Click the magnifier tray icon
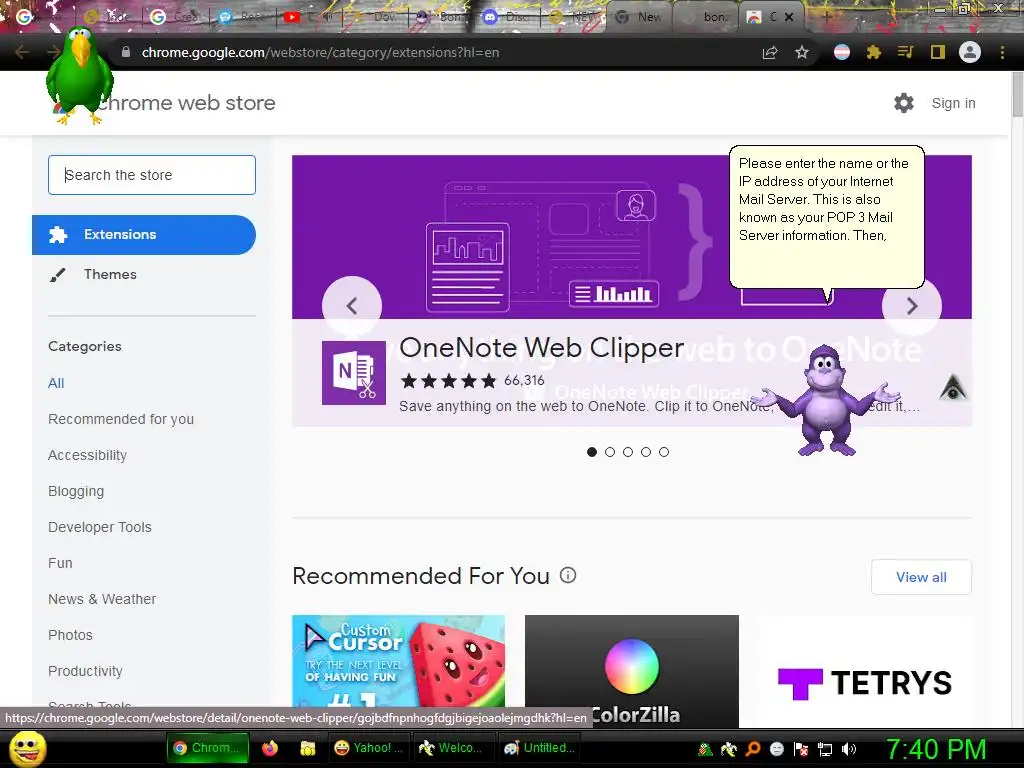Screen dimensions: 1024x768 (753, 749)
